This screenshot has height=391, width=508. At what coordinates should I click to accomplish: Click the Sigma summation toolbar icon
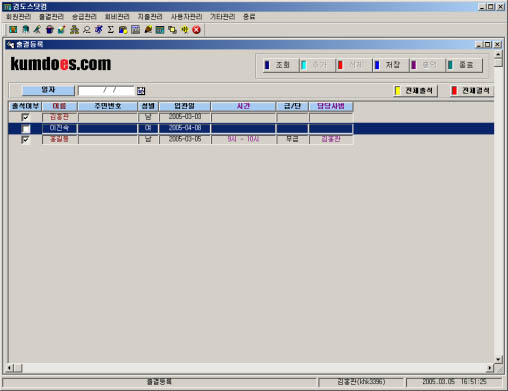111,30
